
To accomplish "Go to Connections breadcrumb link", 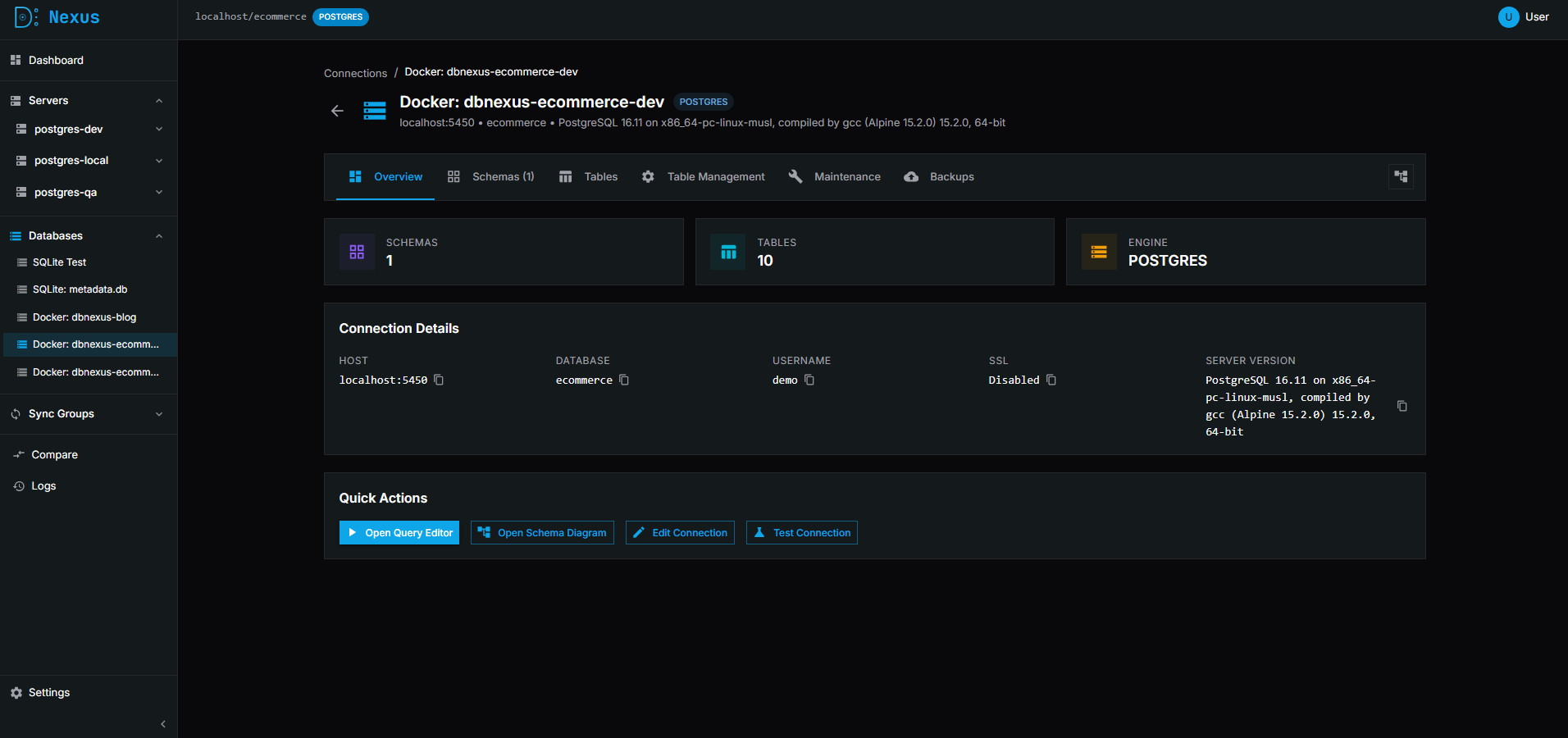I will pyautogui.click(x=355, y=73).
